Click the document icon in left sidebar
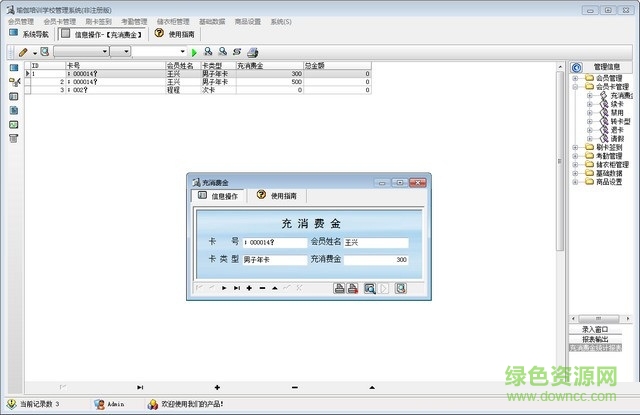Image resolution: width=640 pixels, height=415 pixels. [14, 110]
